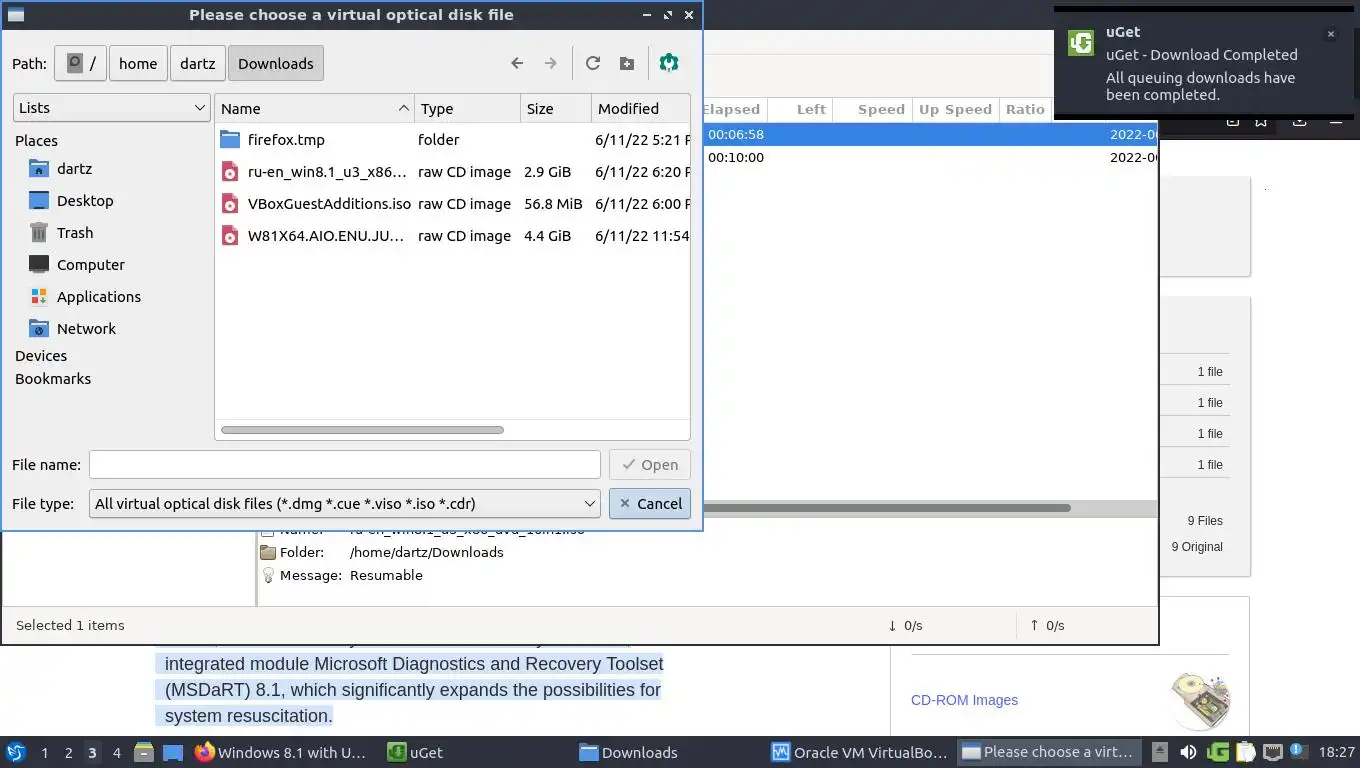Click the uGet notification icon
1360x768 pixels.
point(1081,43)
